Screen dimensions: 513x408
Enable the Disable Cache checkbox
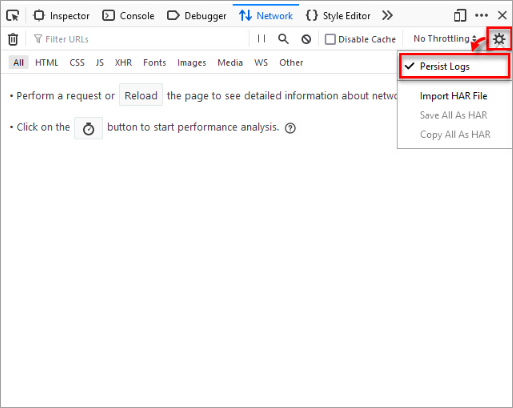pos(330,39)
